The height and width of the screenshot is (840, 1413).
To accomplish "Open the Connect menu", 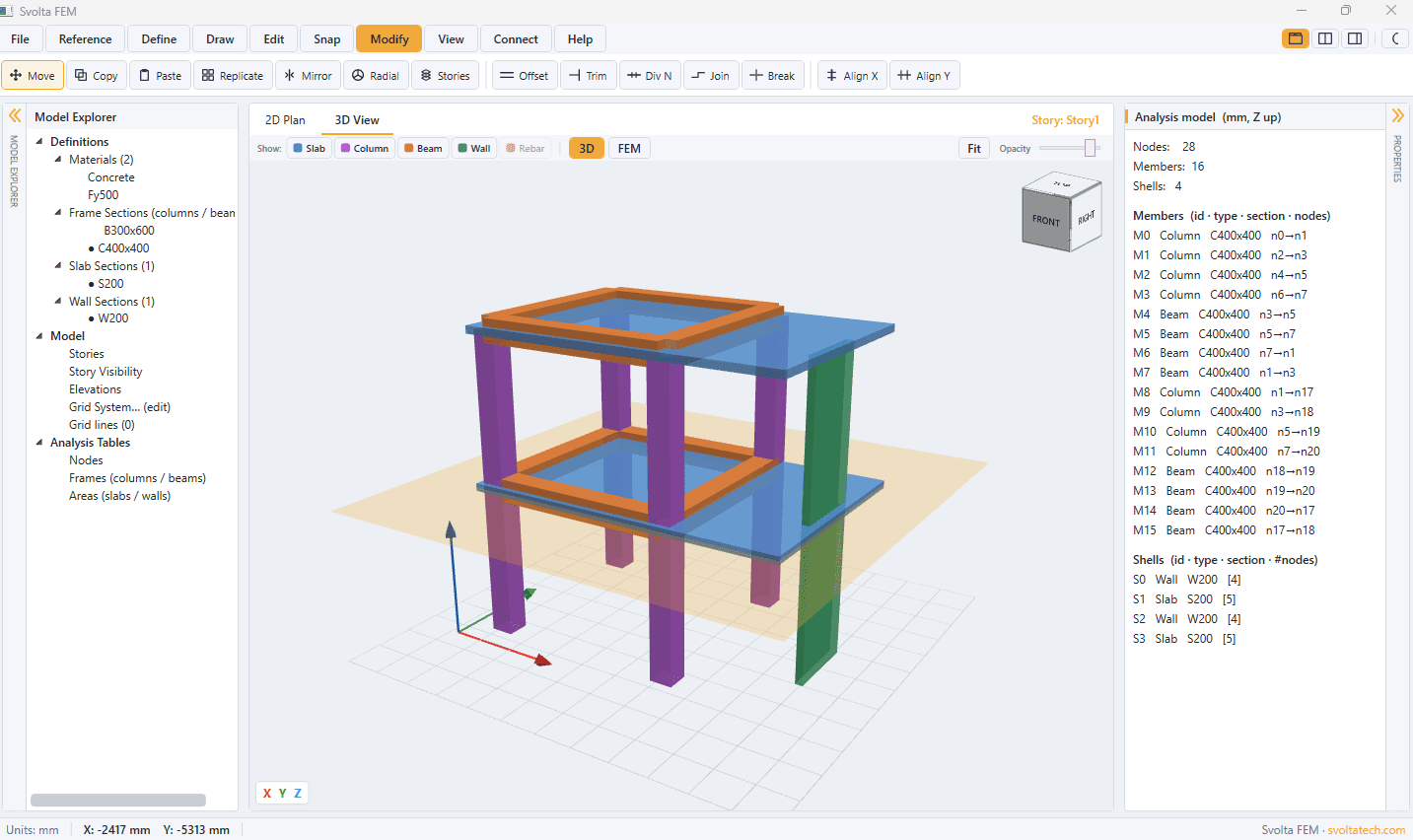I will point(516,39).
